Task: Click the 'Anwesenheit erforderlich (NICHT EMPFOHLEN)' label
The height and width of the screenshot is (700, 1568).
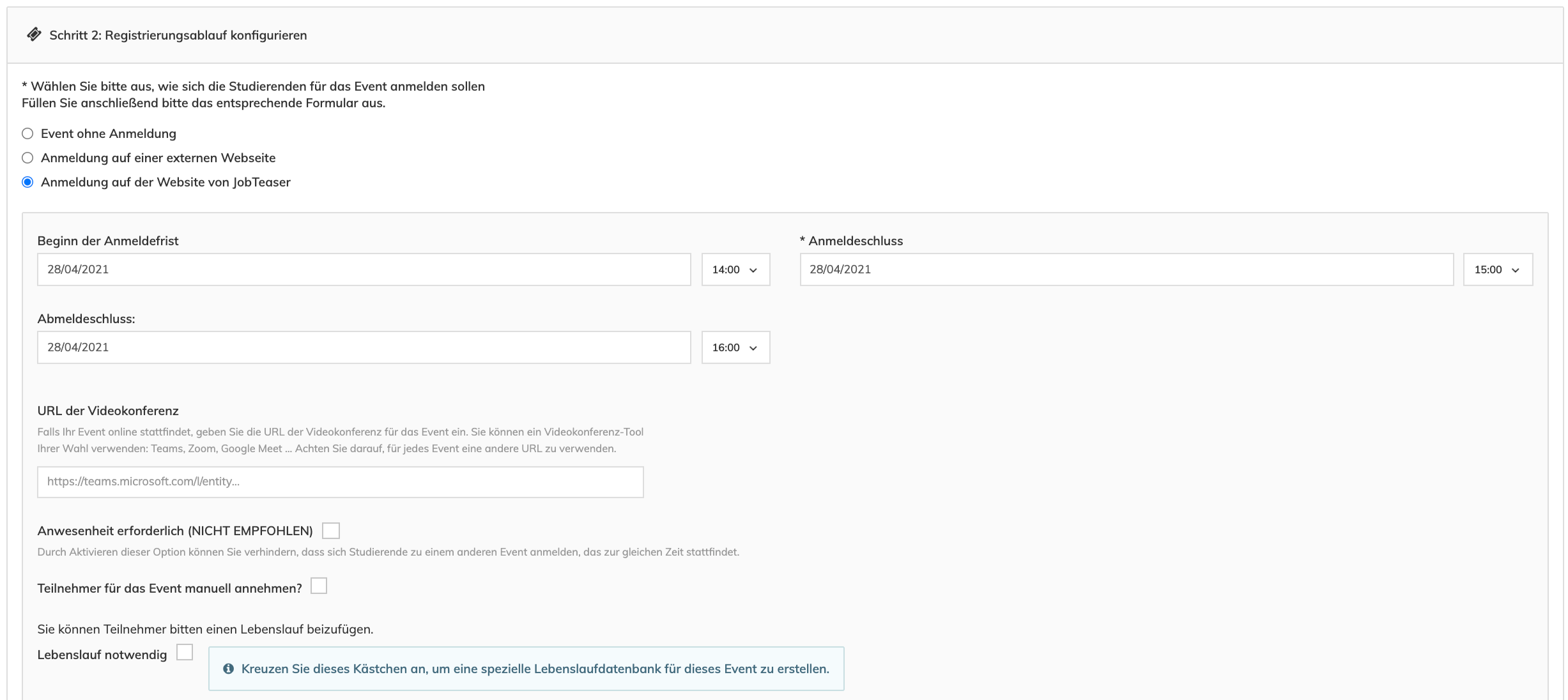Action: coord(175,531)
